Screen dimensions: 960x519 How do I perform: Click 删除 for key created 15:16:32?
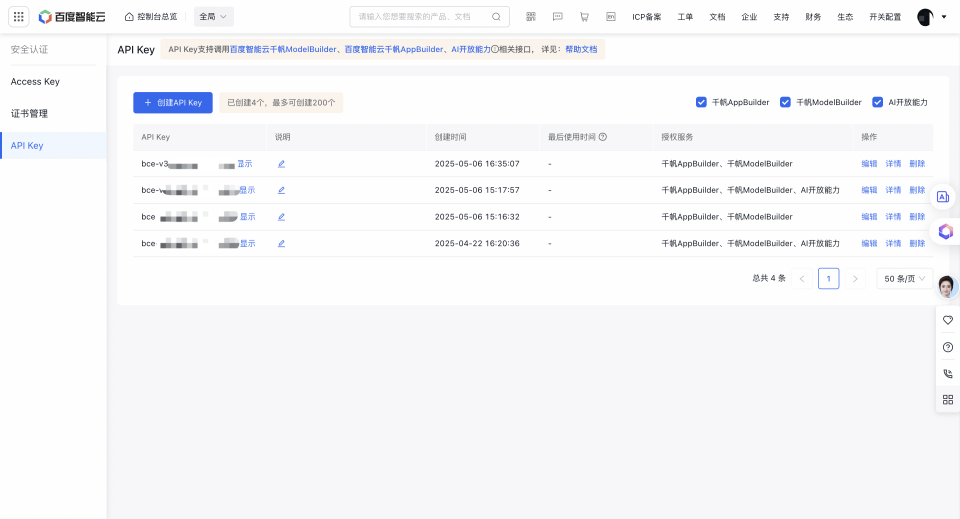[917, 217]
